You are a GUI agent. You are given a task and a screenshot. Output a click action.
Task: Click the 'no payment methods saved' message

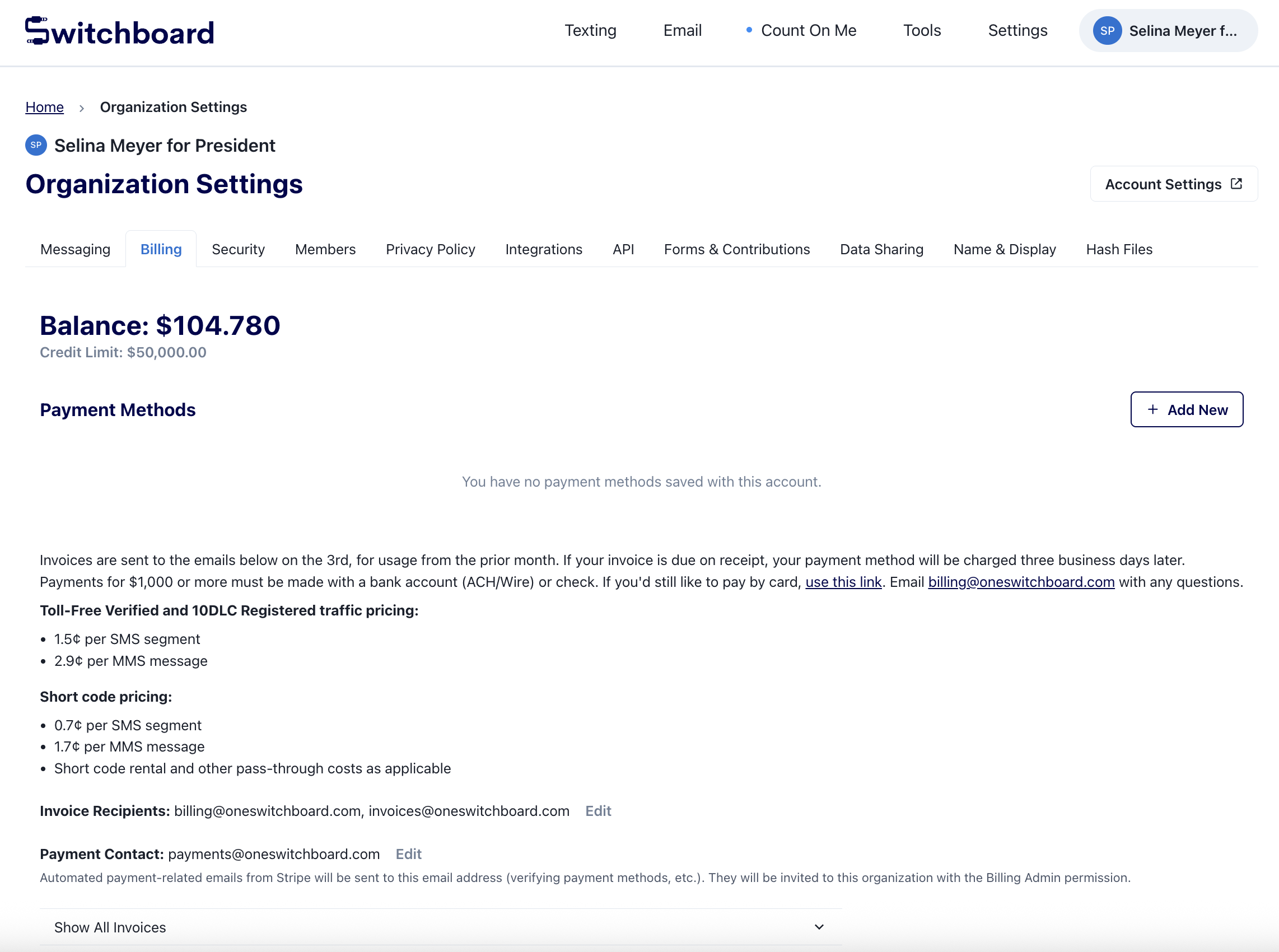click(642, 482)
